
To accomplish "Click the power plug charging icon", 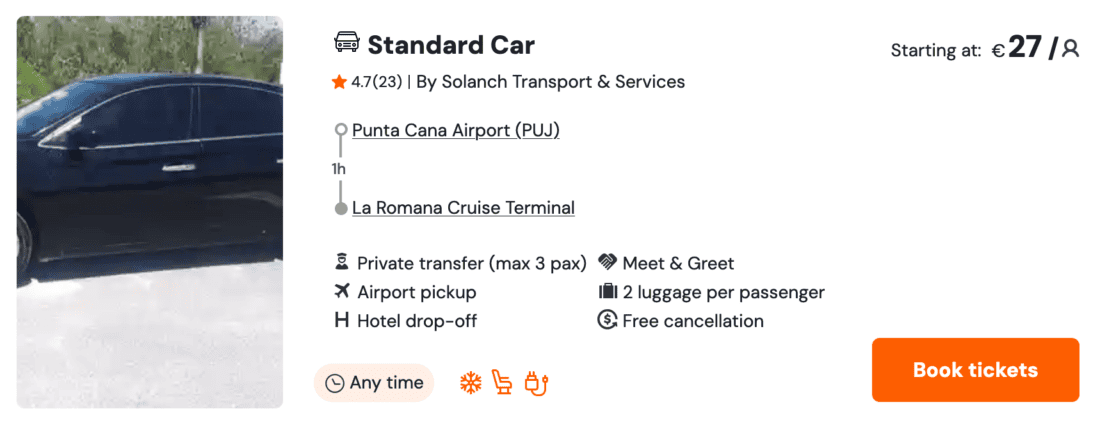I will 538,383.
